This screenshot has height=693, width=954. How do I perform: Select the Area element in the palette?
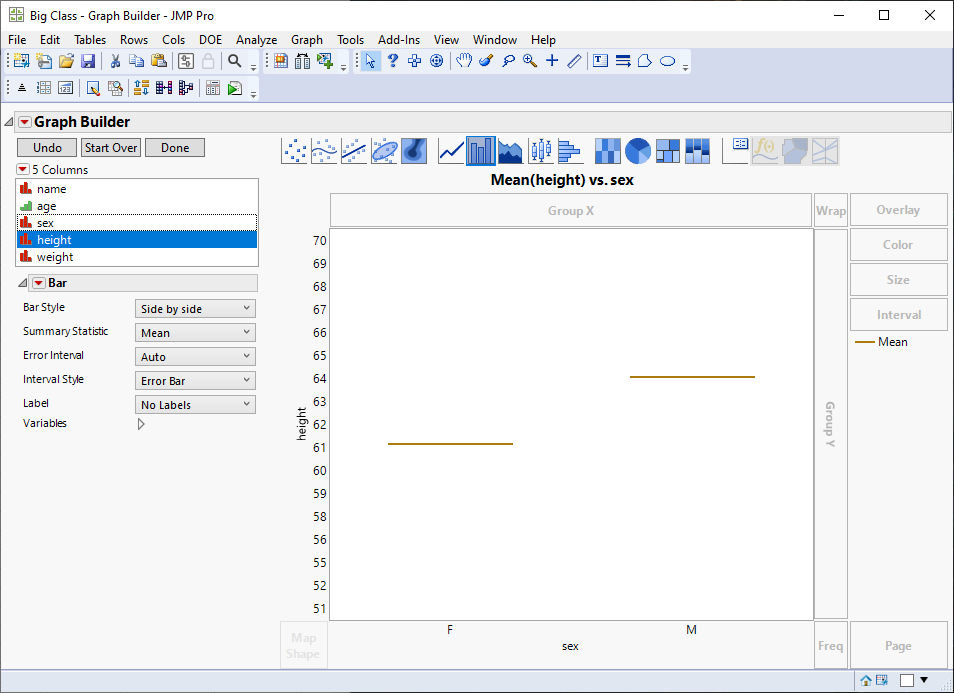(x=510, y=150)
